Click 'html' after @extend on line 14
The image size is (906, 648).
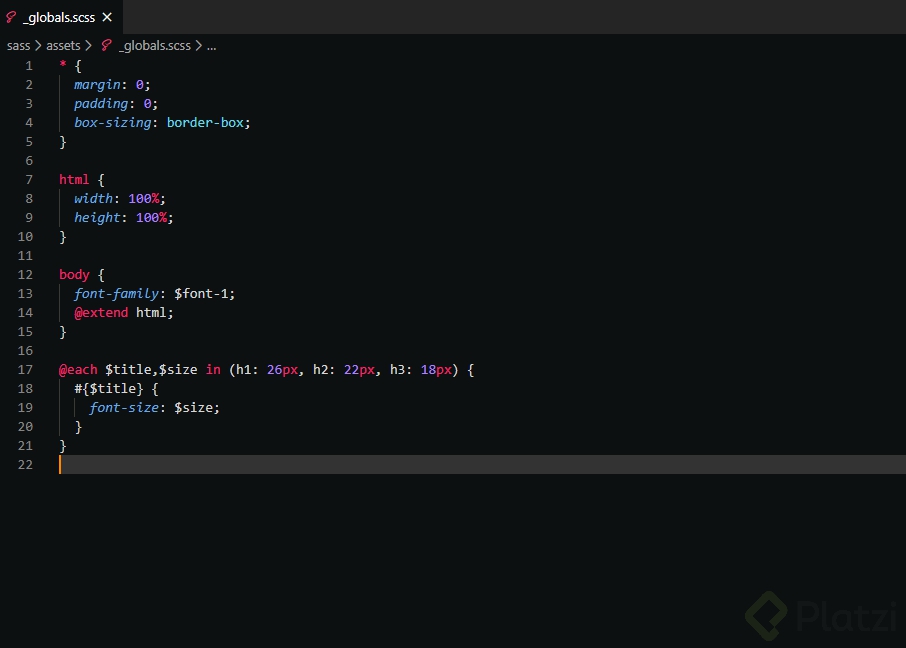pyautogui.click(x=151, y=313)
